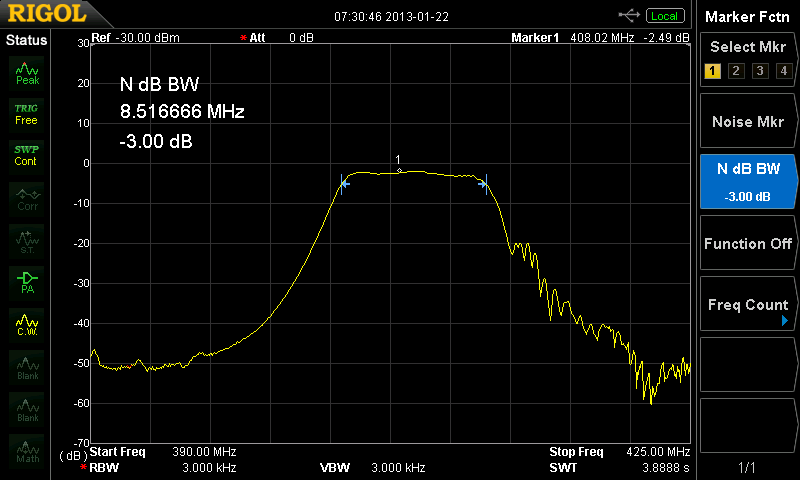
Task: Click the Peak detector status icon
Action: (x=27, y=73)
